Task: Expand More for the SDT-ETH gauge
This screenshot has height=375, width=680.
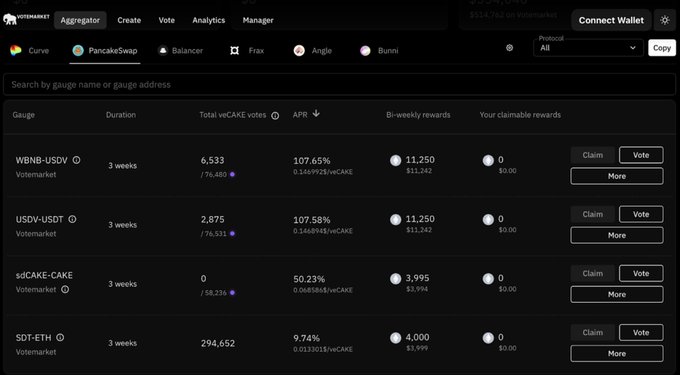Action: point(617,354)
